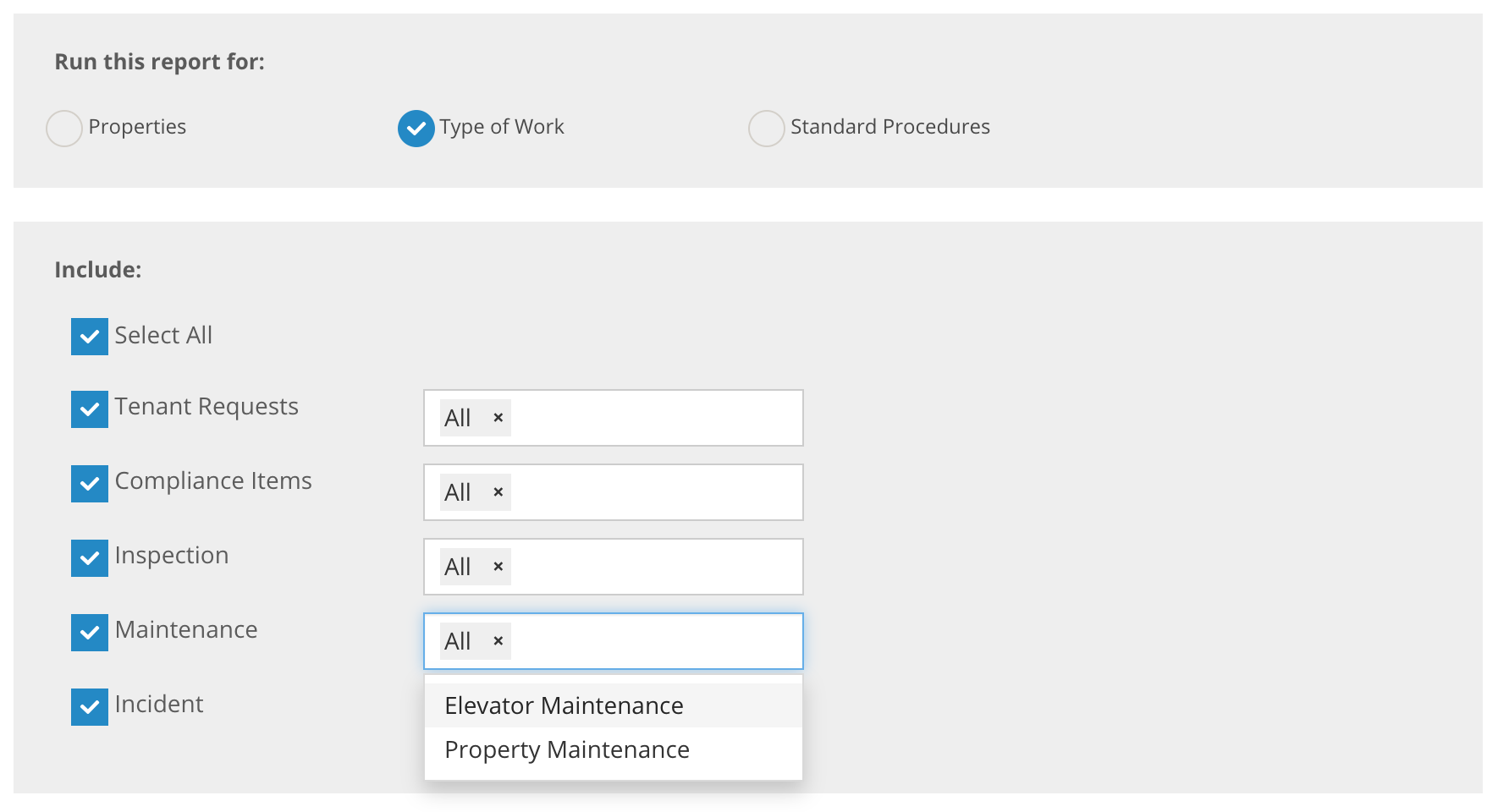Click the Type of Work label
This screenshot has width=1498, height=812.
[502, 127]
